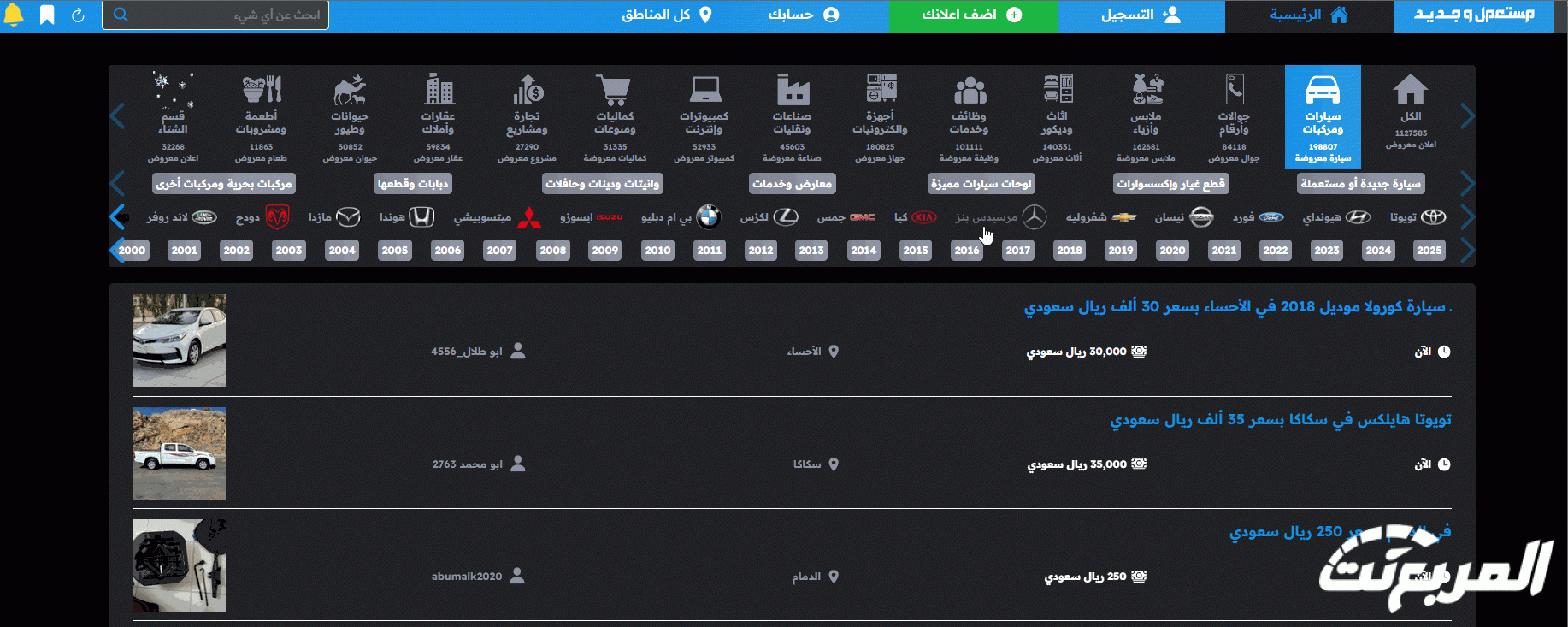View seller 'ابو طلال_4556' profile
1568x627 pixels.
pos(478,352)
